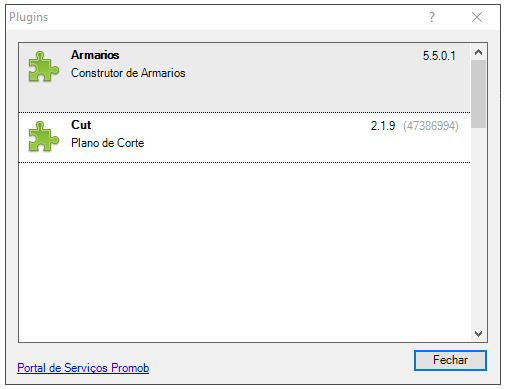
Task: Click the question mark help icon
Action: click(432, 17)
